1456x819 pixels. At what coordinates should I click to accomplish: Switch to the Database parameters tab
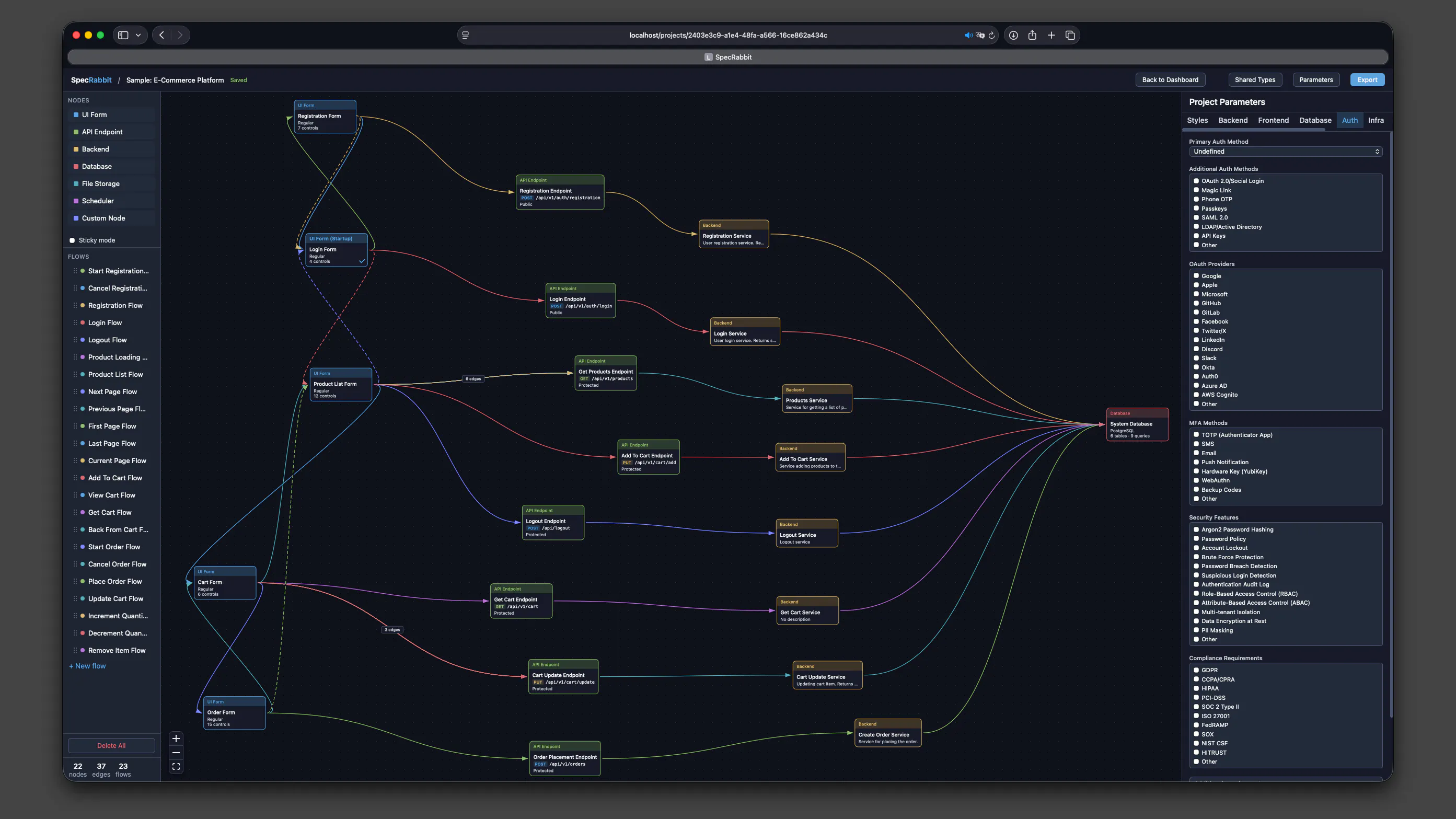tap(1315, 120)
